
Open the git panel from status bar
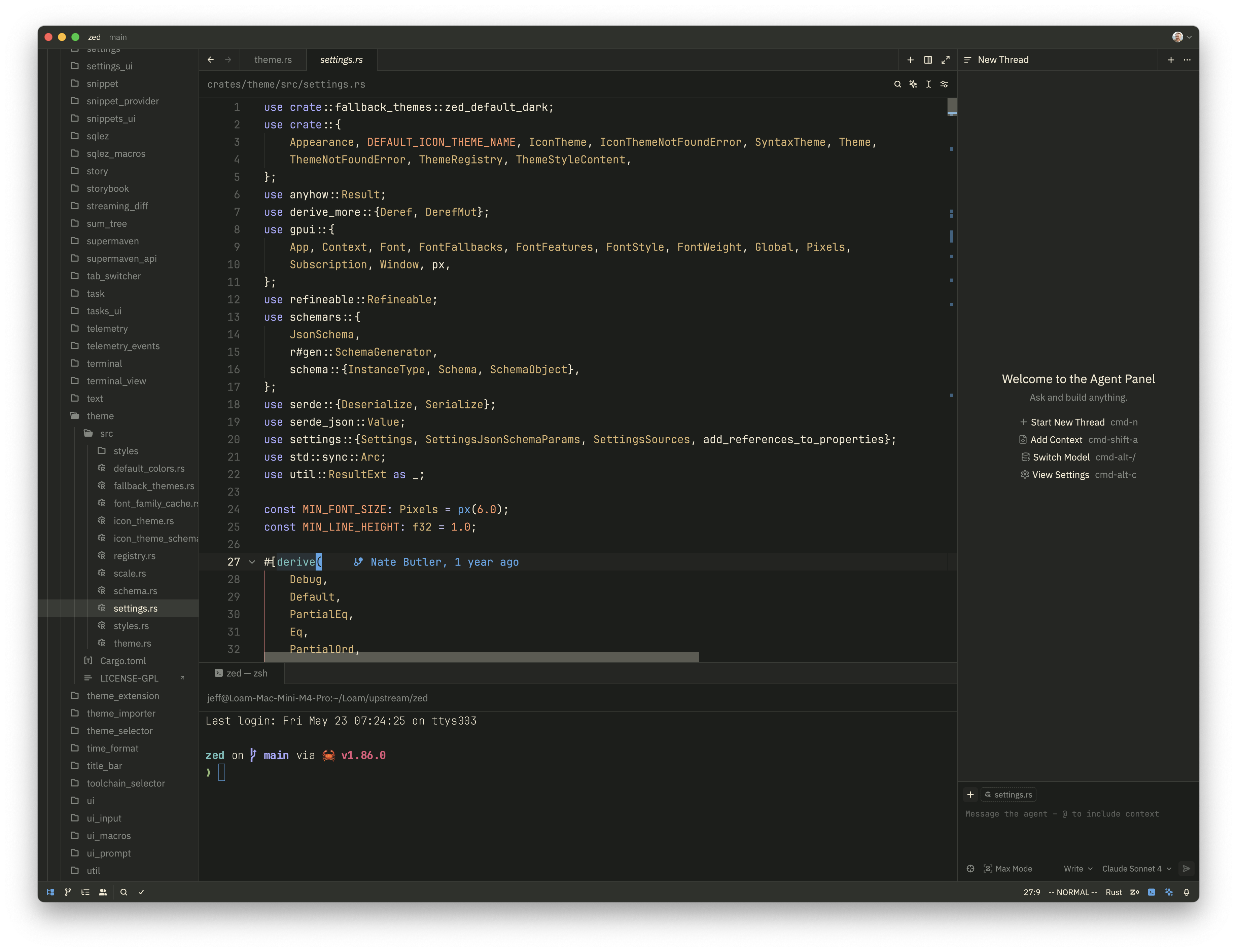[68, 892]
